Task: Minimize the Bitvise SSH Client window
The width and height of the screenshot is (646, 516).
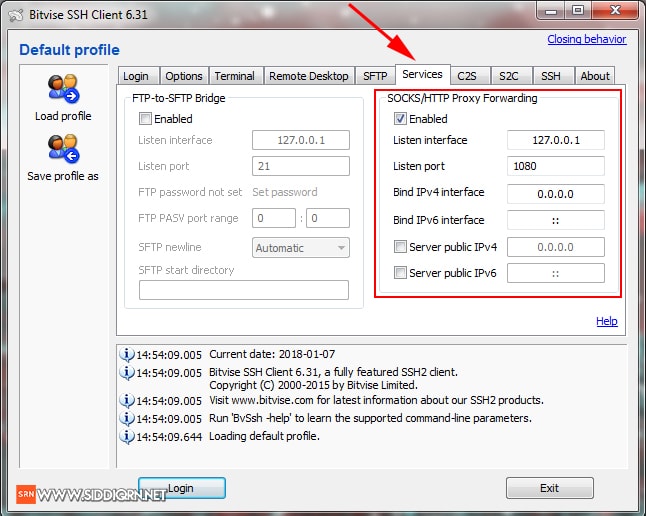Action: tap(551, 11)
